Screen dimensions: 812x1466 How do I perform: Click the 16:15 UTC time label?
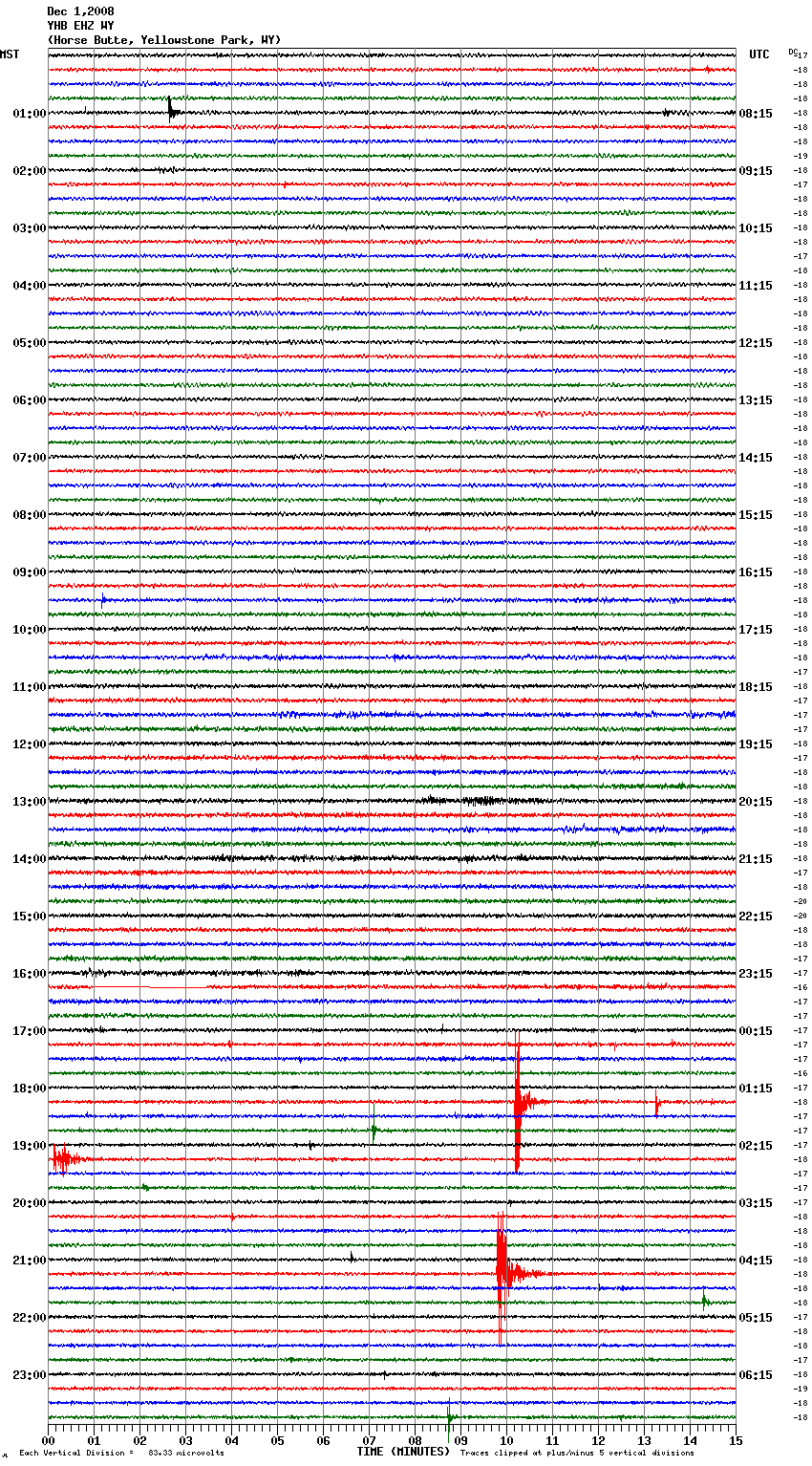(756, 572)
